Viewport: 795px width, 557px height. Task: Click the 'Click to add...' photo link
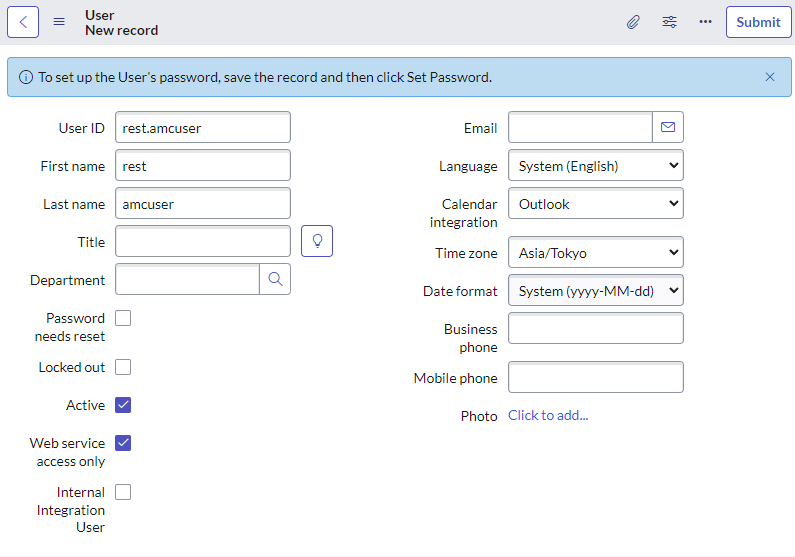click(548, 416)
